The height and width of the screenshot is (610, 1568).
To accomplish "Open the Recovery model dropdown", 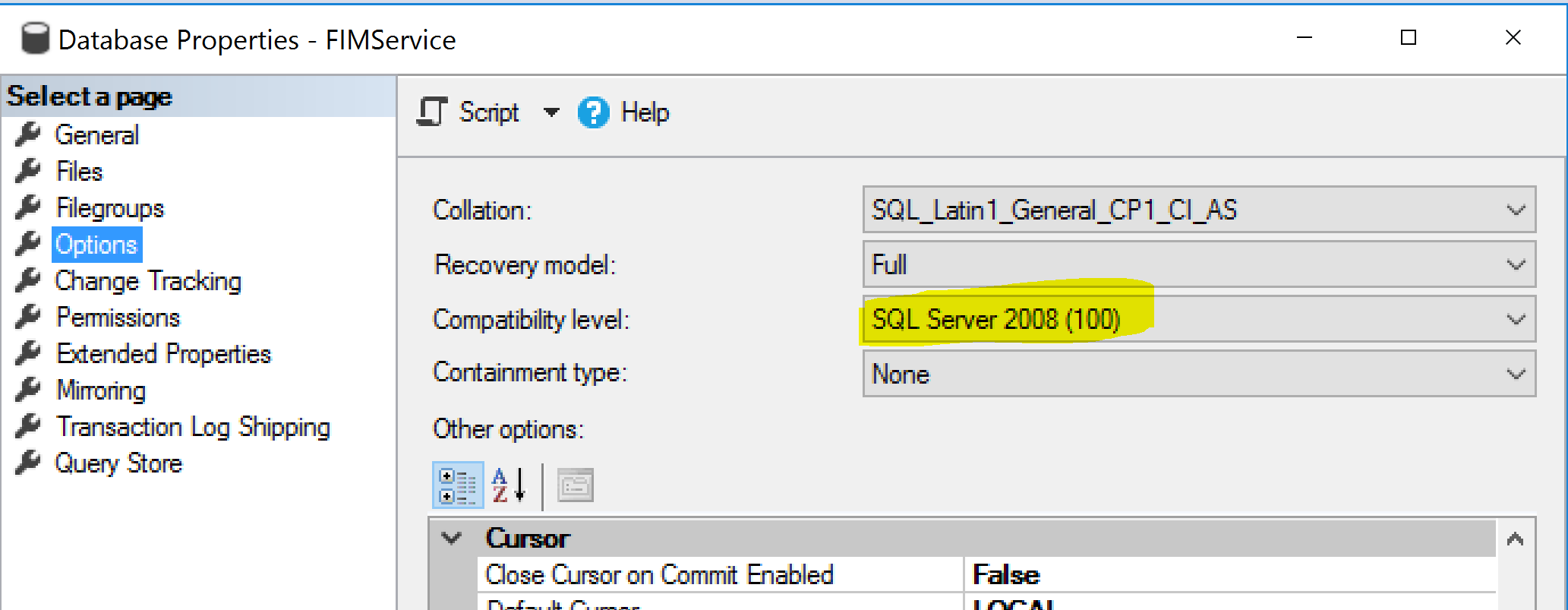I will tap(1199, 264).
